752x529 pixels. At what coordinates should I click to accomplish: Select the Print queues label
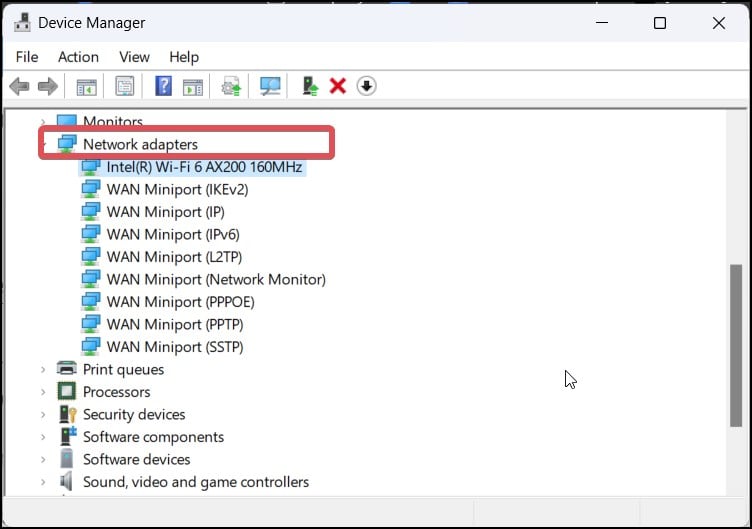pyautogui.click(x=123, y=369)
